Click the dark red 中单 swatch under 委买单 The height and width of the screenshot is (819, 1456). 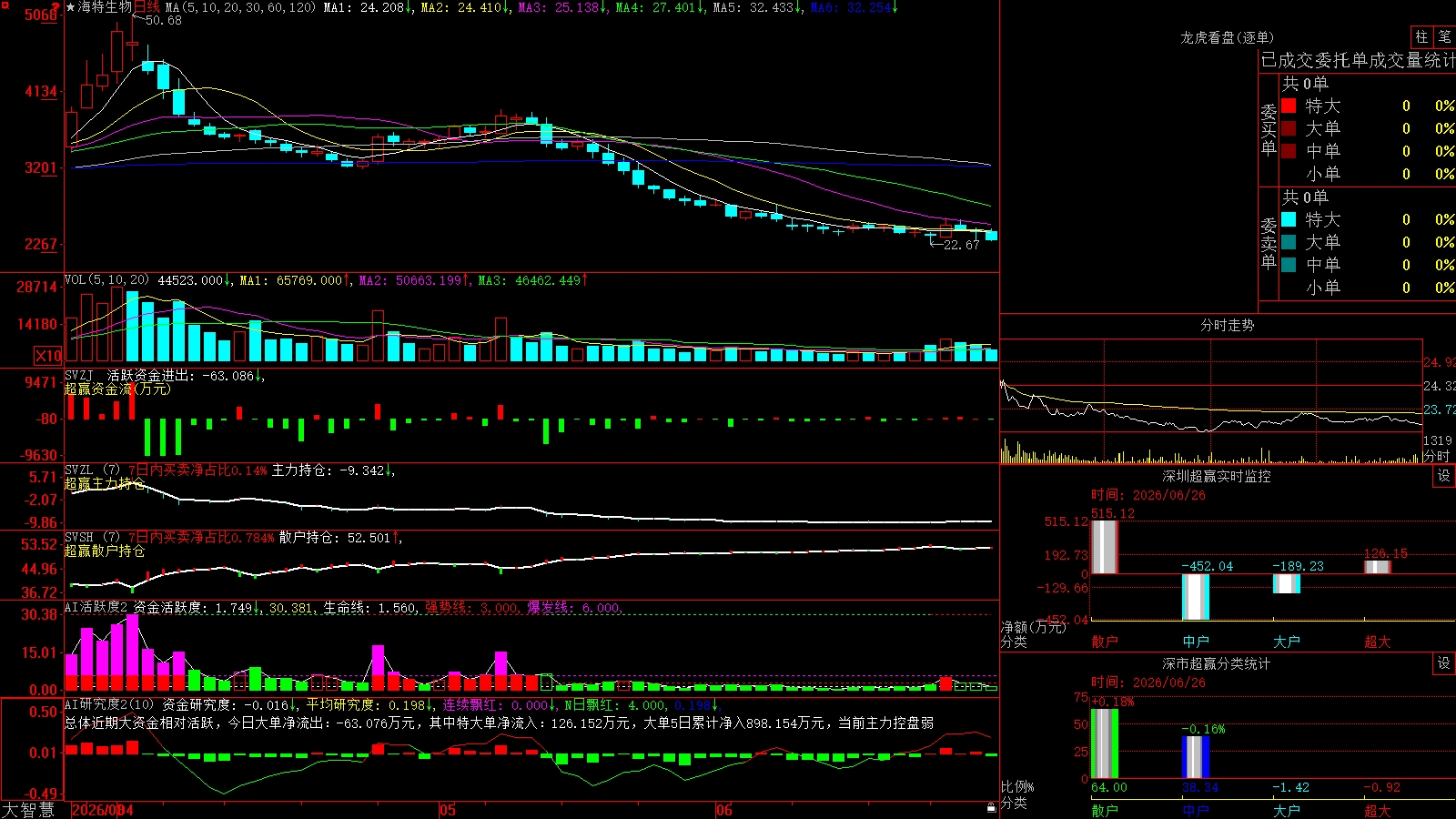tap(1289, 151)
